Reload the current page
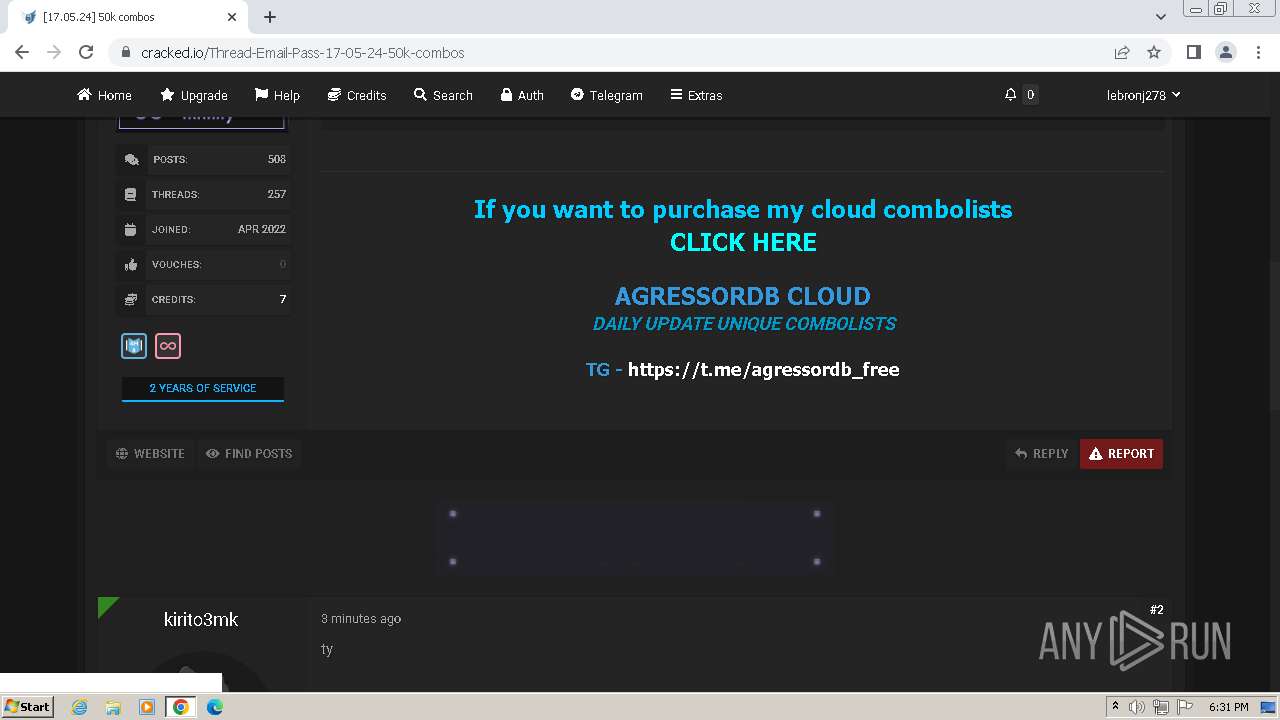1280x720 pixels. click(86, 52)
